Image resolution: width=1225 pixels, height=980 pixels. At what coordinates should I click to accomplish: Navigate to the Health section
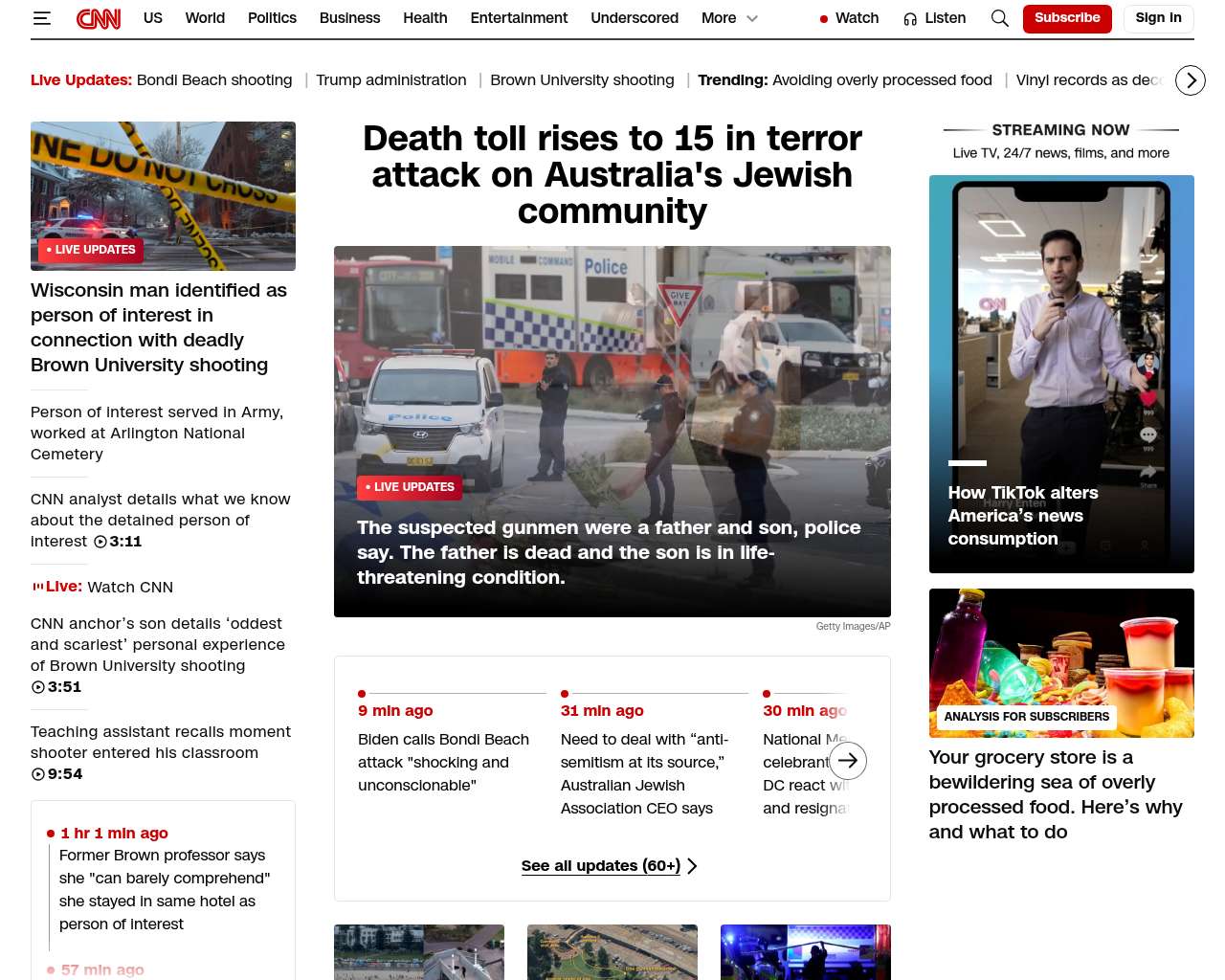pos(425,18)
